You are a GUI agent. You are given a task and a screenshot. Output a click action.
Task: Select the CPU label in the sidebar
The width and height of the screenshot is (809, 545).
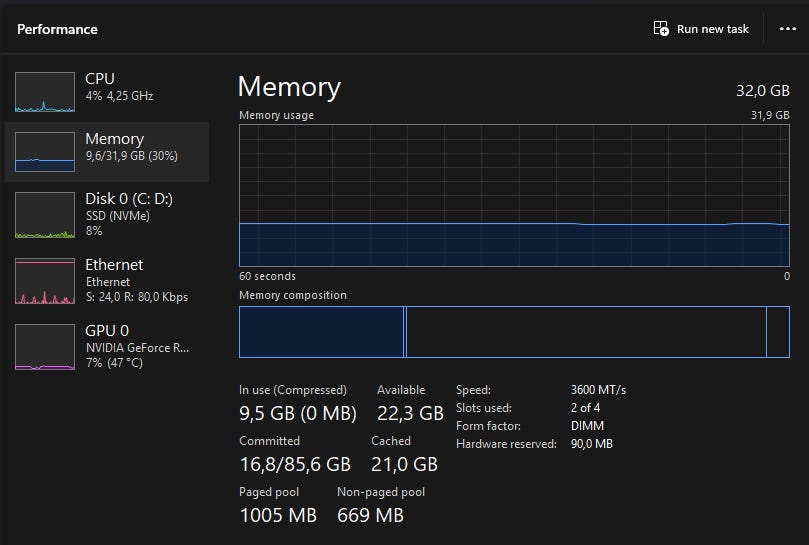(x=100, y=78)
